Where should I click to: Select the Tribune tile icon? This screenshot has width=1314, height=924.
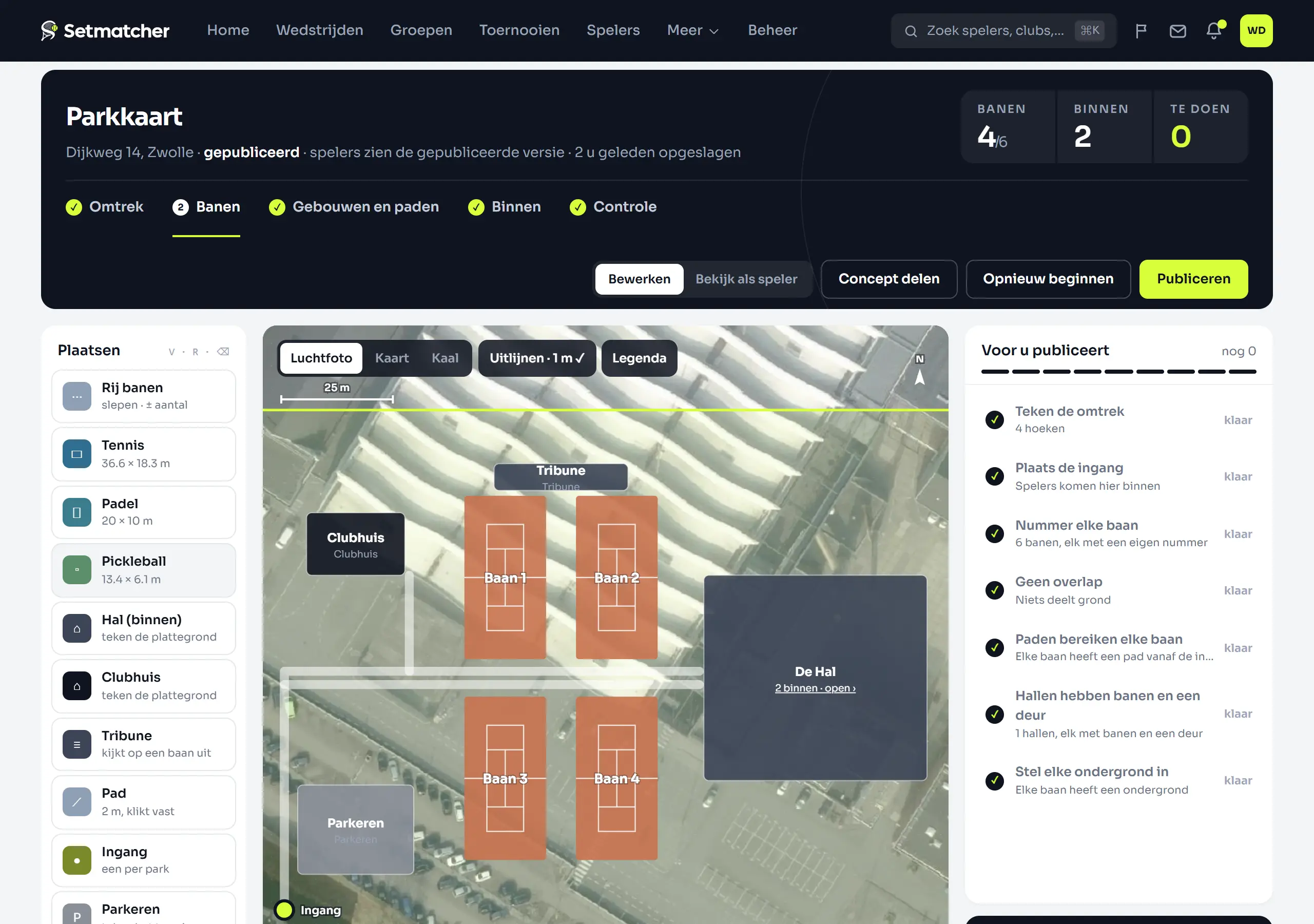coord(76,744)
